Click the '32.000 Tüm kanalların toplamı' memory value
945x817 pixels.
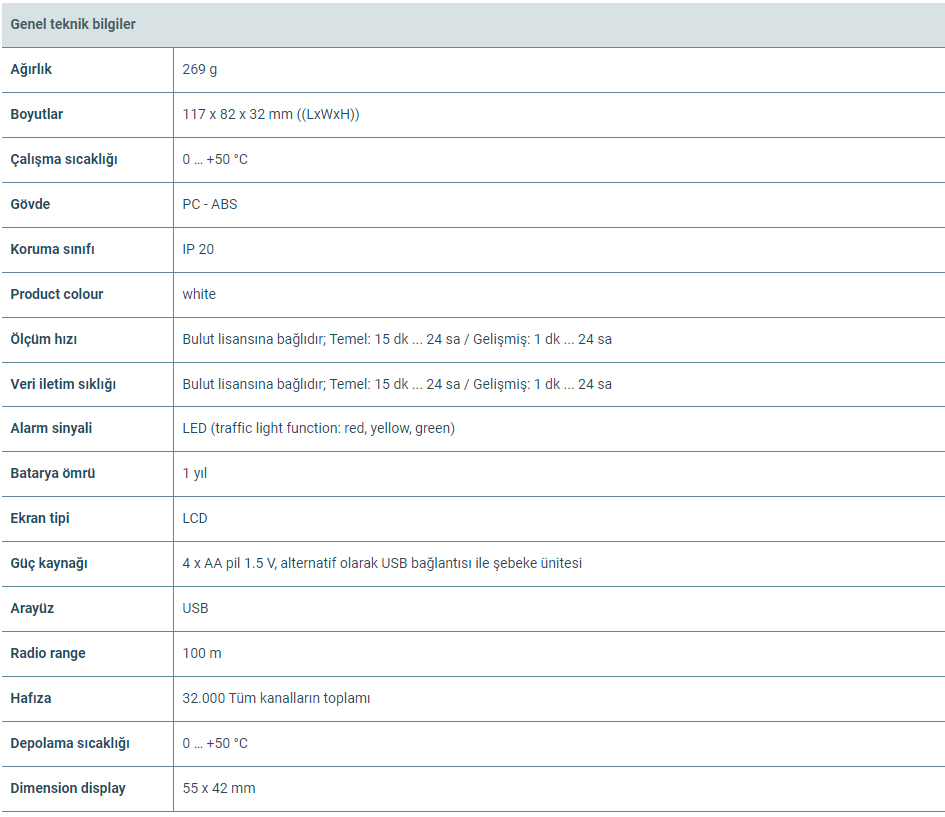click(x=276, y=698)
